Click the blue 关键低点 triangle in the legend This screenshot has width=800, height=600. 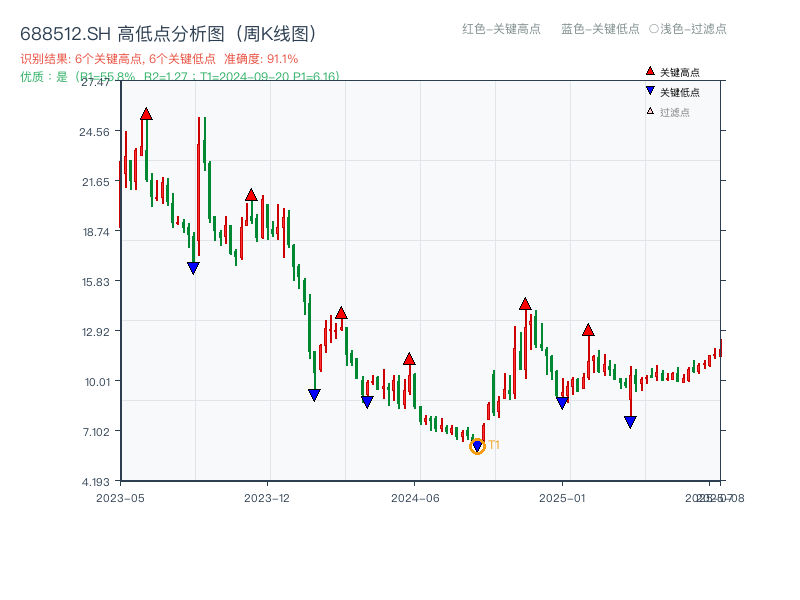648,90
